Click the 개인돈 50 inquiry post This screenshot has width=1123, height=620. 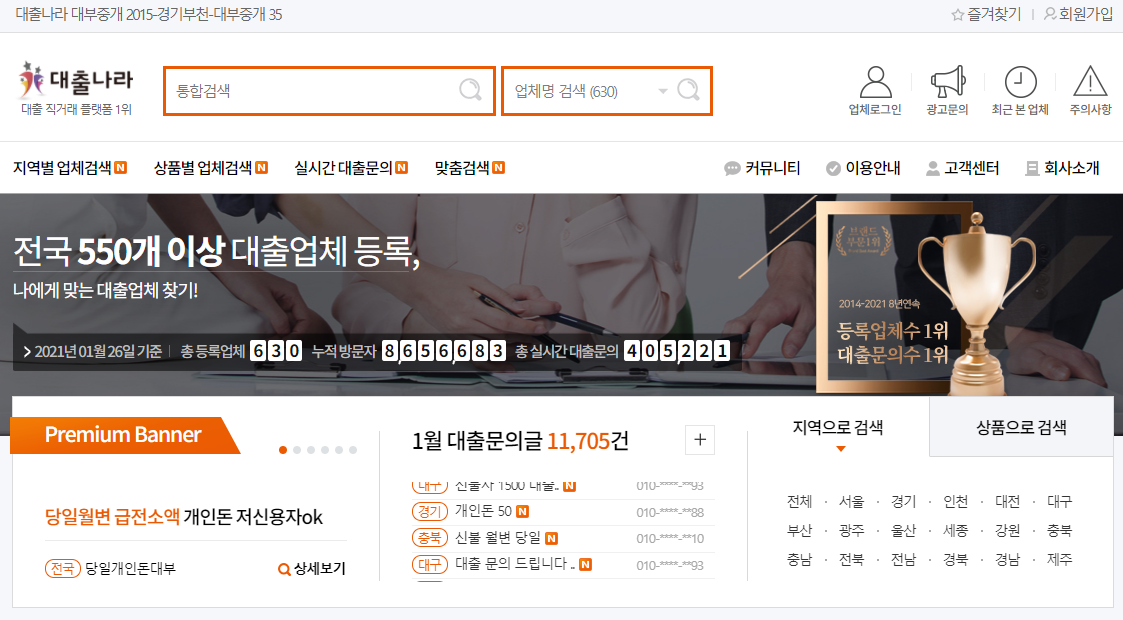click(x=483, y=511)
